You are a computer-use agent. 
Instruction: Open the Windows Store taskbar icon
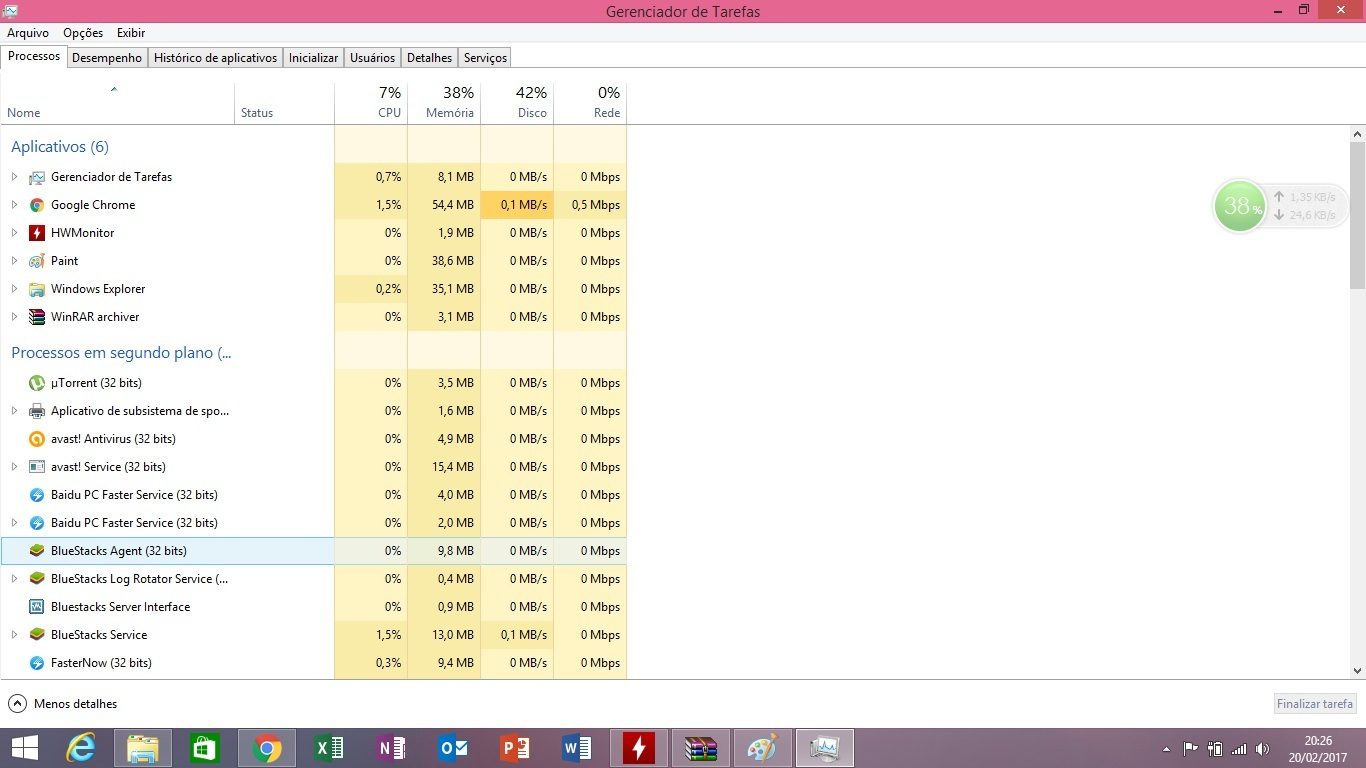tap(205, 748)
